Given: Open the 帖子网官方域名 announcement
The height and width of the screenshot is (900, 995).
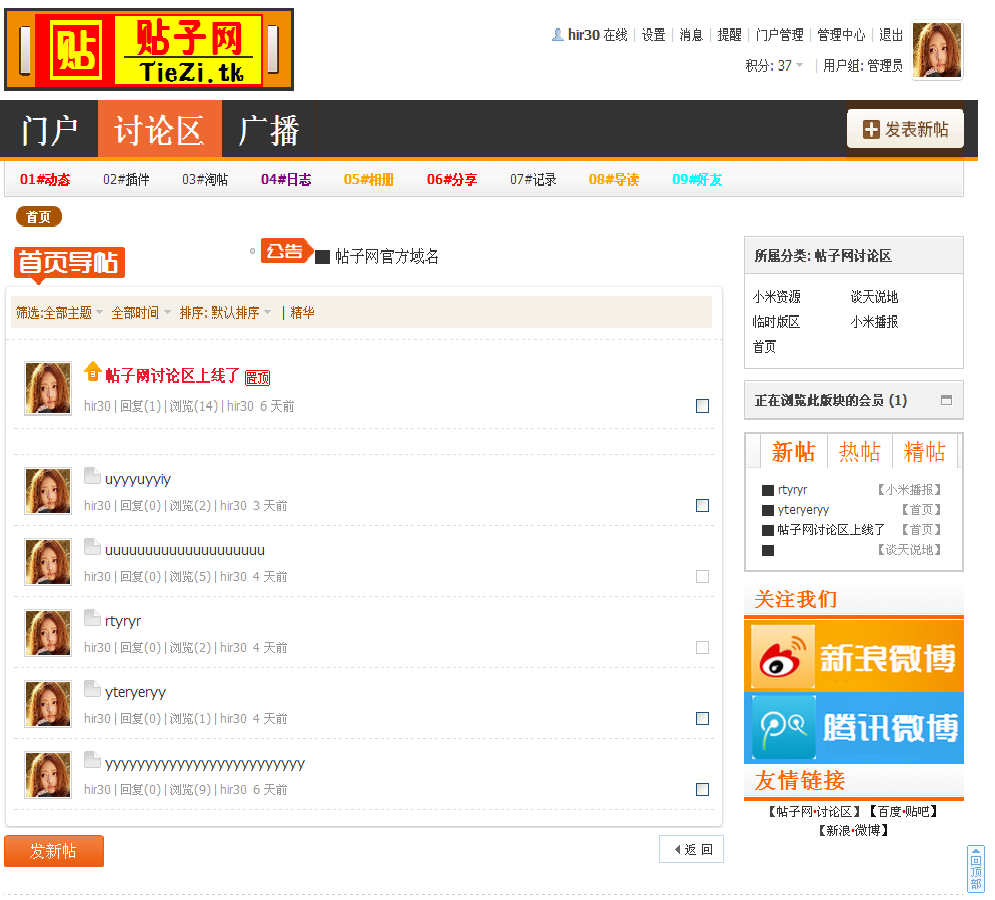Looking at the screenshot, I should 387,256.
